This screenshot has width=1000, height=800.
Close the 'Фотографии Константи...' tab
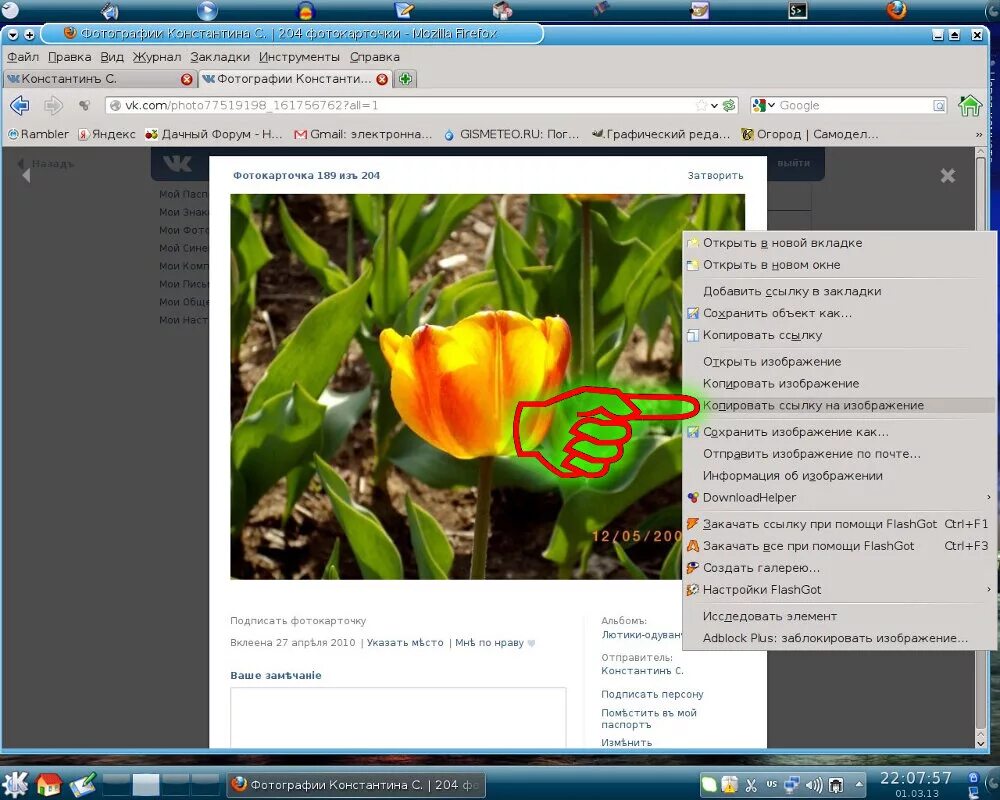click(x=382, y=79)
